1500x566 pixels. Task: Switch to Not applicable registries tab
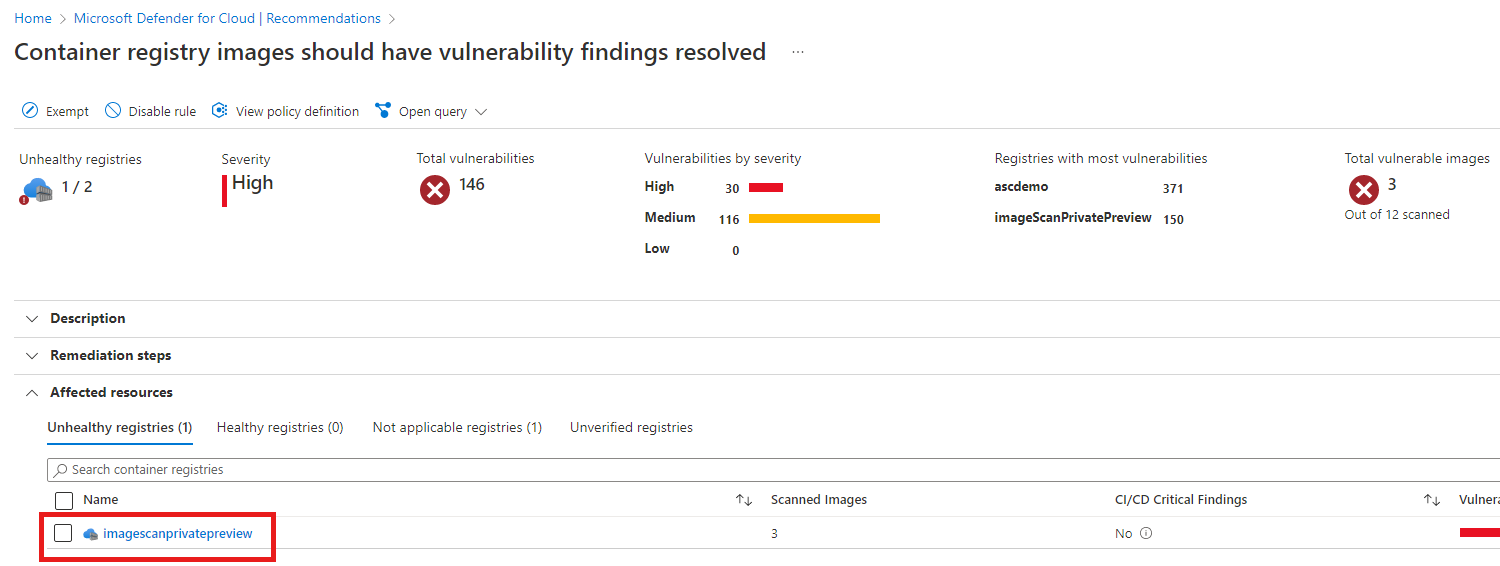(x=457, y=427)
